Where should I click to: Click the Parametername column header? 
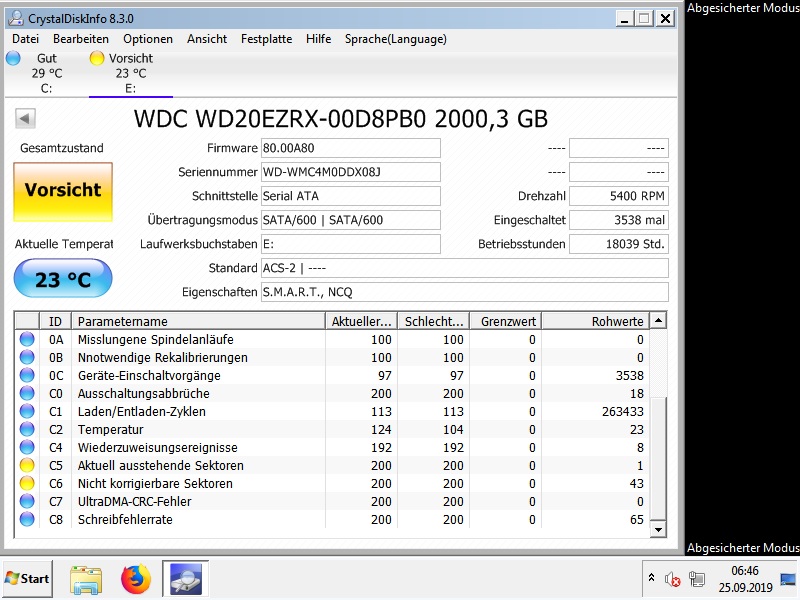[x=198, y=321]
